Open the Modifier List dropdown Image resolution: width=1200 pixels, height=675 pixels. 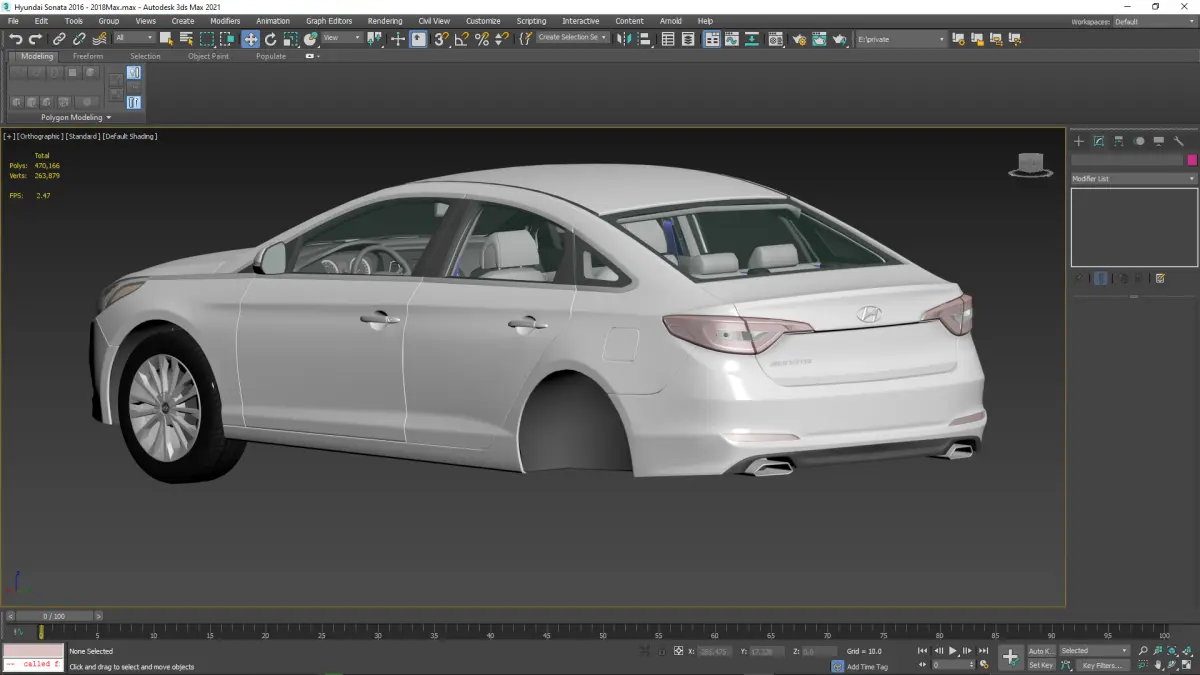(1133, 179)
